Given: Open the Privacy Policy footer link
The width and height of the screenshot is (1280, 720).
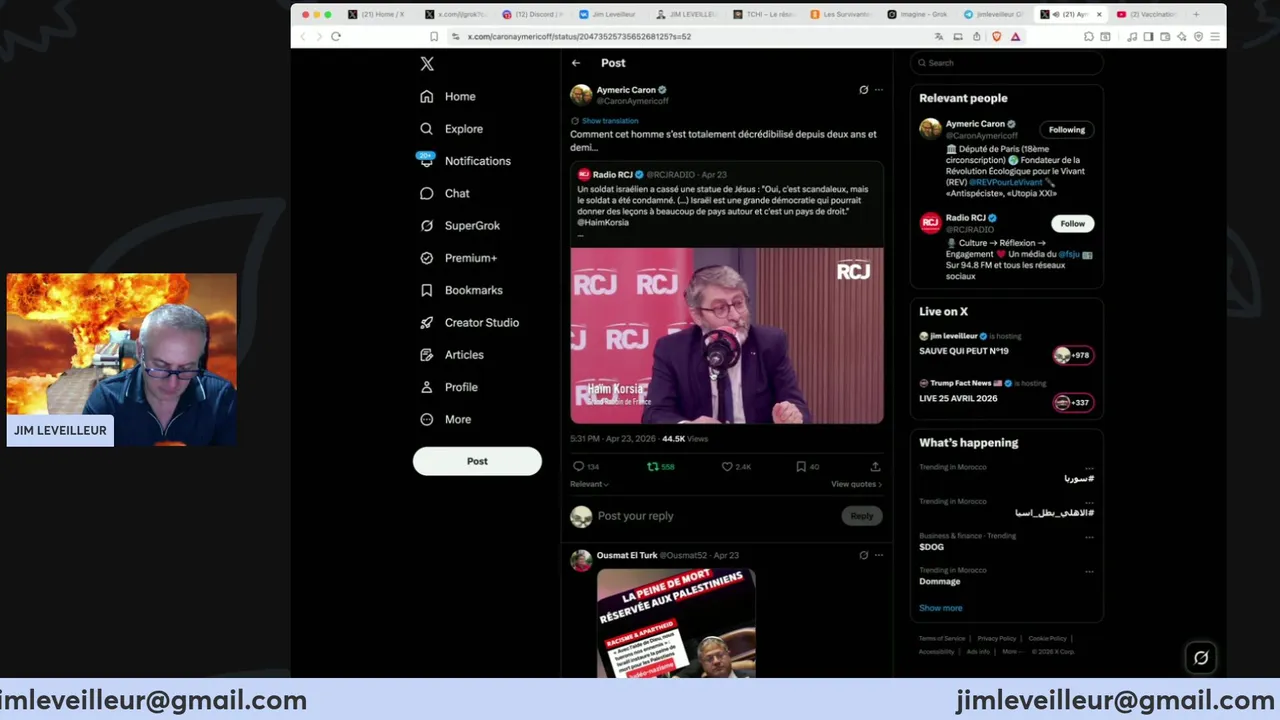Looking at the screenshot, I should point(997,638).
